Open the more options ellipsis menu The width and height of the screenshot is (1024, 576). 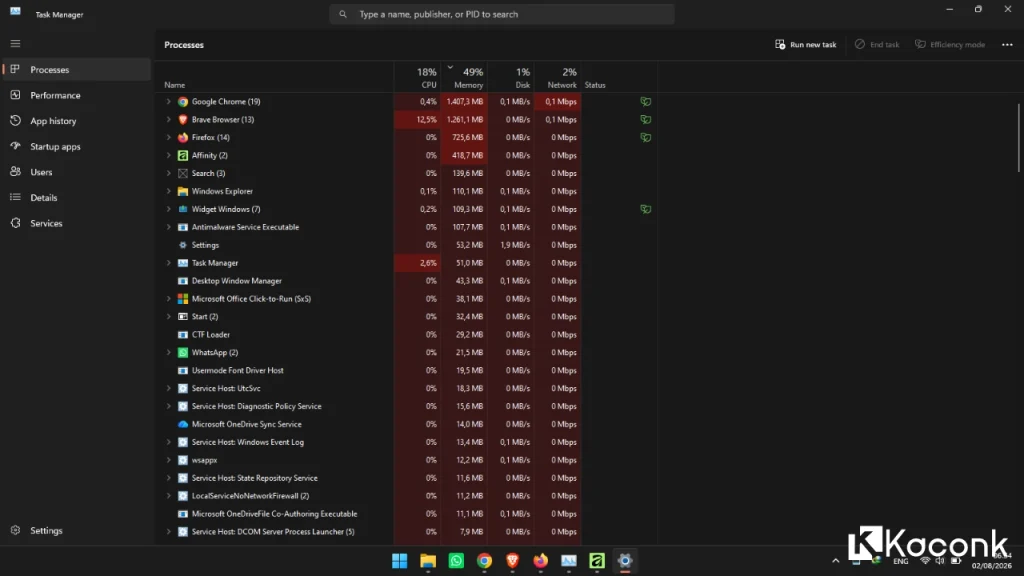[x=1007, y=44]
